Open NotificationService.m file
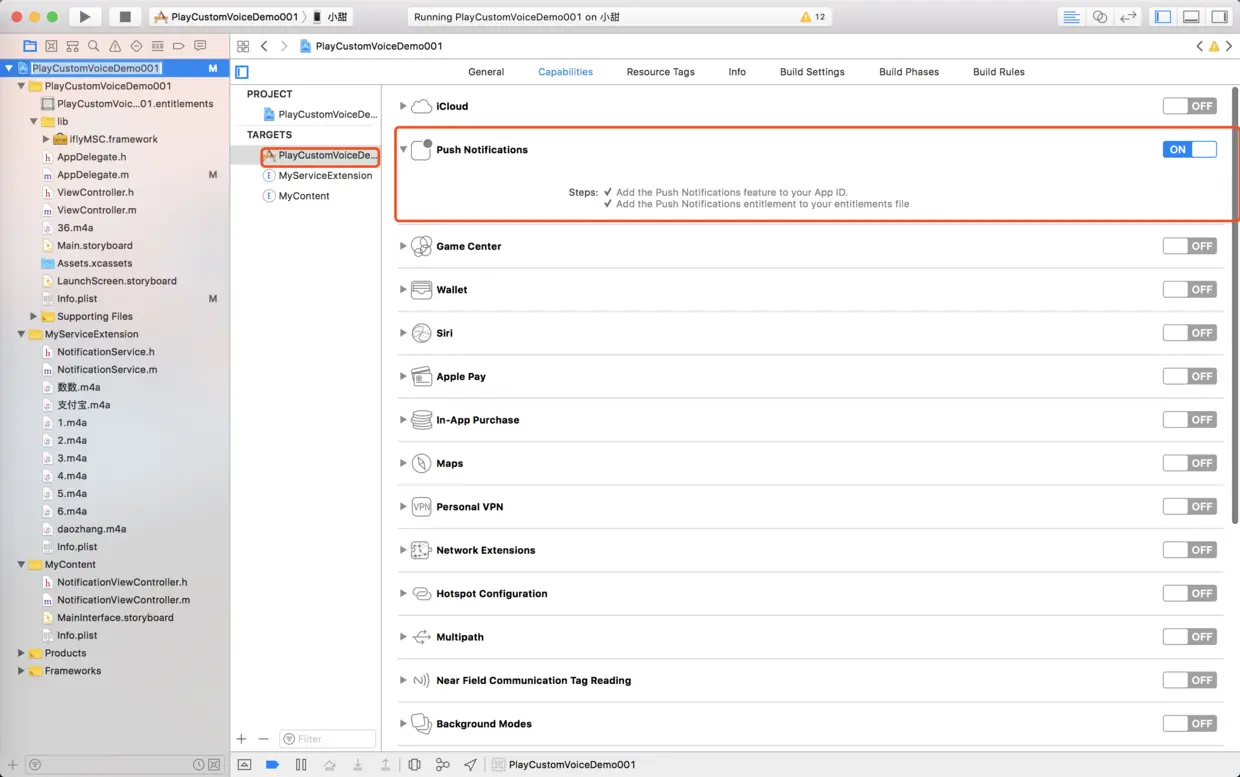 point(107,370)
